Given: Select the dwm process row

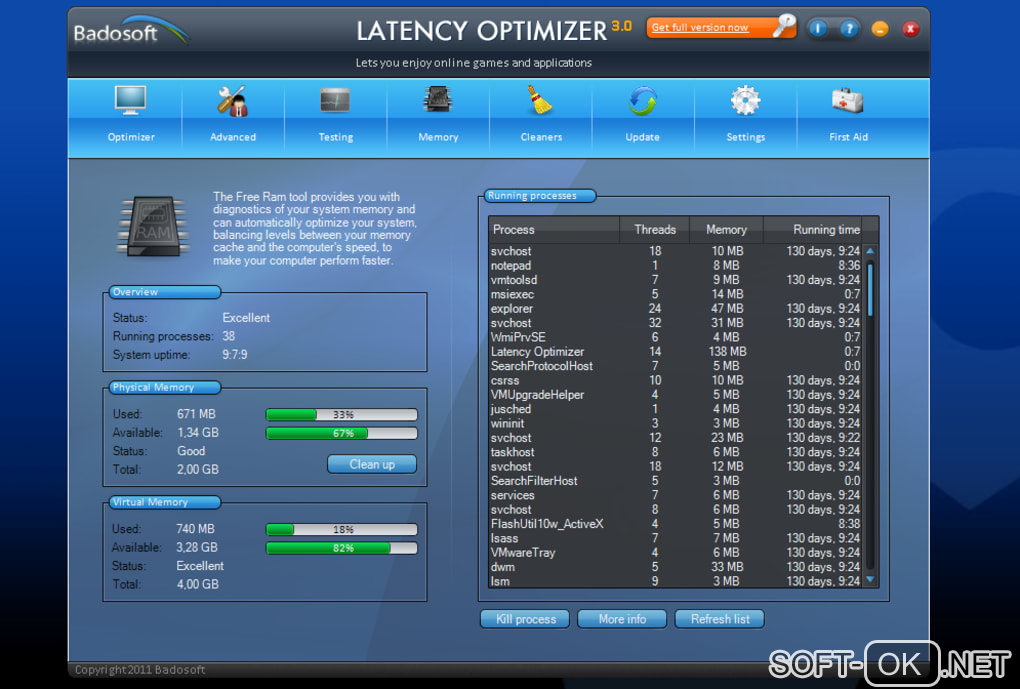Looking at the screenshot, I should [675, 567].
